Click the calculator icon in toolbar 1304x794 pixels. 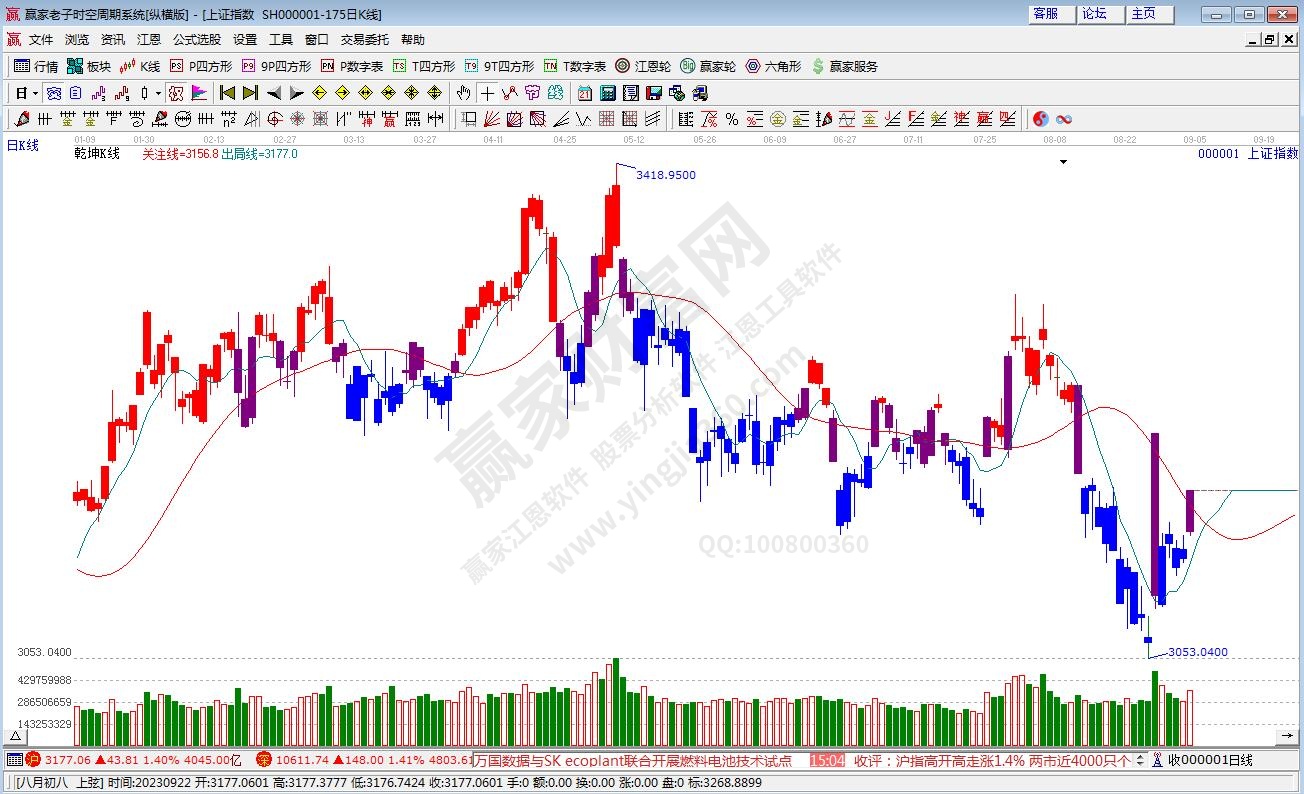(607, 93)
